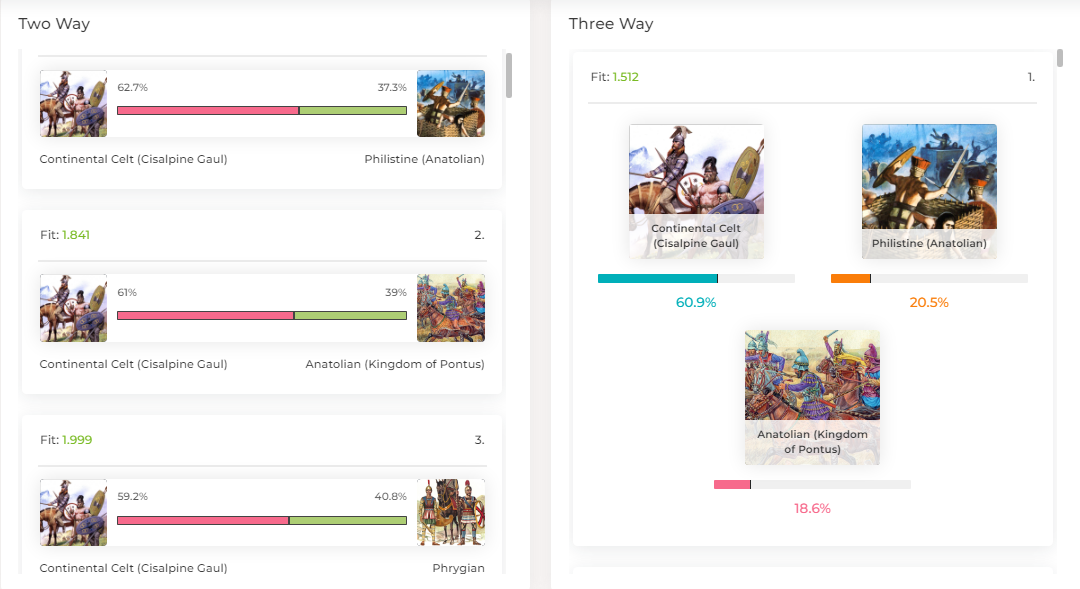This screenshot has height=589, width=1080.
Task: Open the Philistine (Anatolian) thumbnail in first two-way result
Action: tap(450, 103)
